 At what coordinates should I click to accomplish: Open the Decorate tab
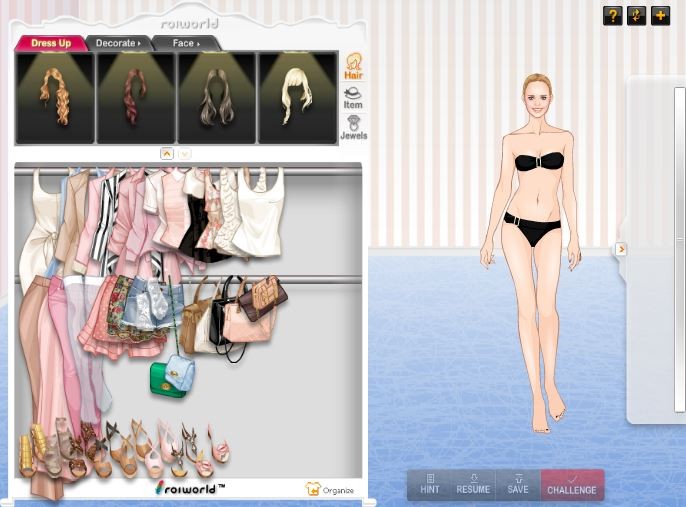(118, 43)
